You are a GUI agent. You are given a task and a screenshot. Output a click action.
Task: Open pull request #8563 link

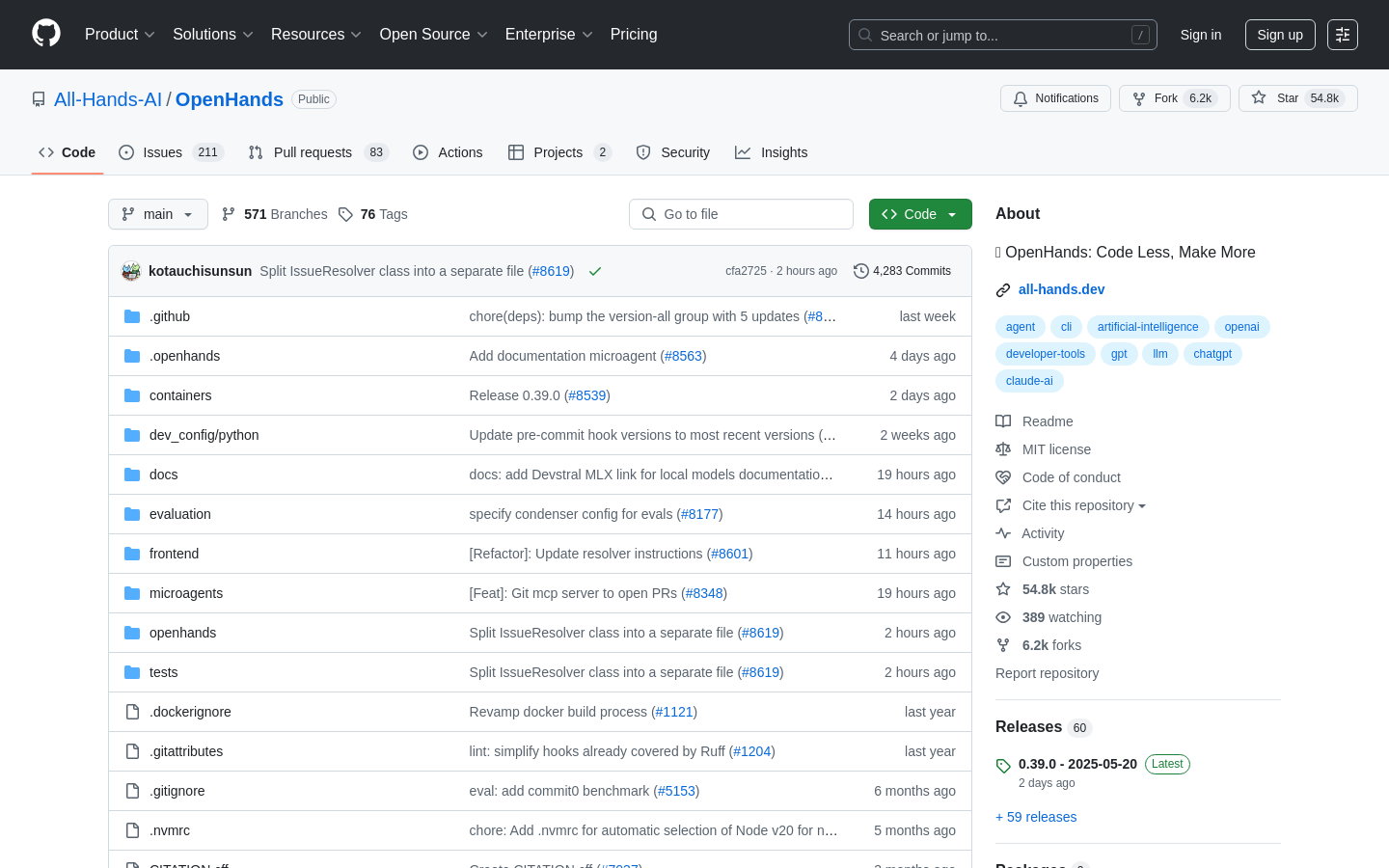click(684, 356)
